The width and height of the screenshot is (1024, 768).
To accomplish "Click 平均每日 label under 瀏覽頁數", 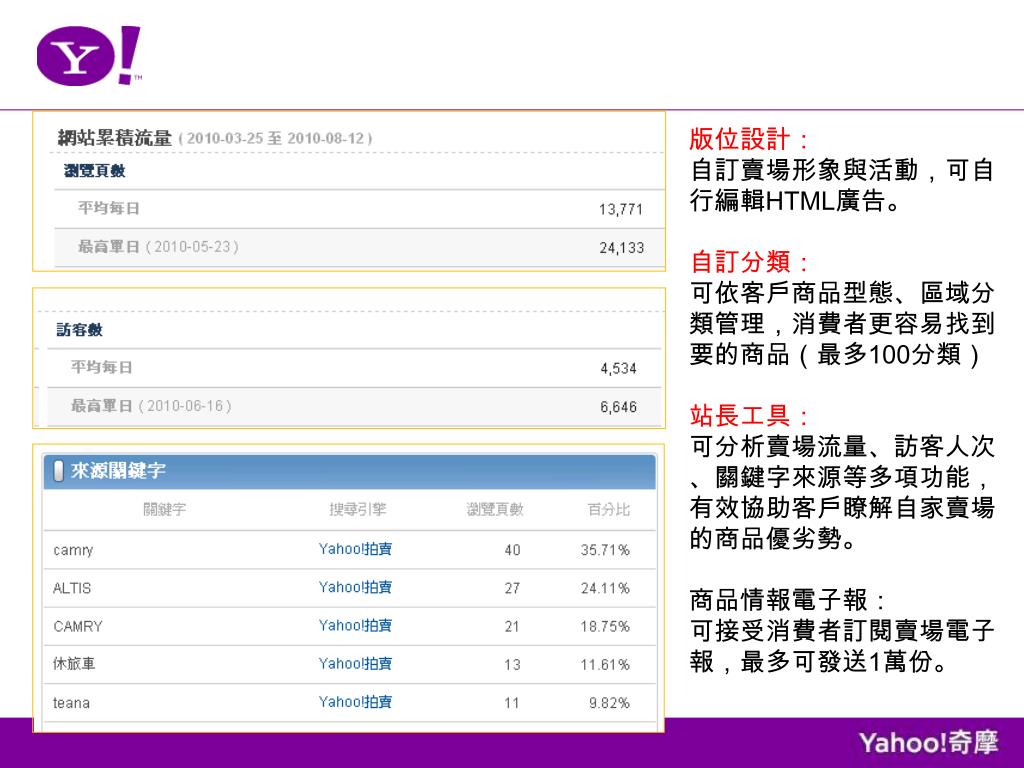I will pyautogui.click(x=109, y=208).
